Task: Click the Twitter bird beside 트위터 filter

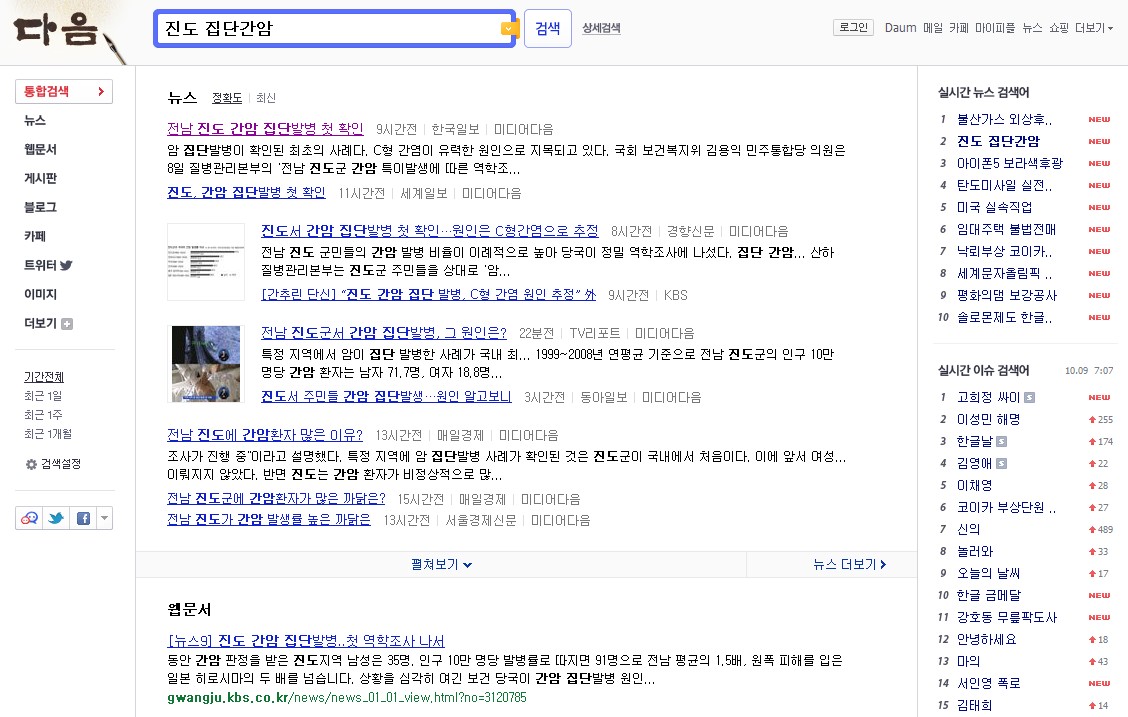Action: [66, 266]
